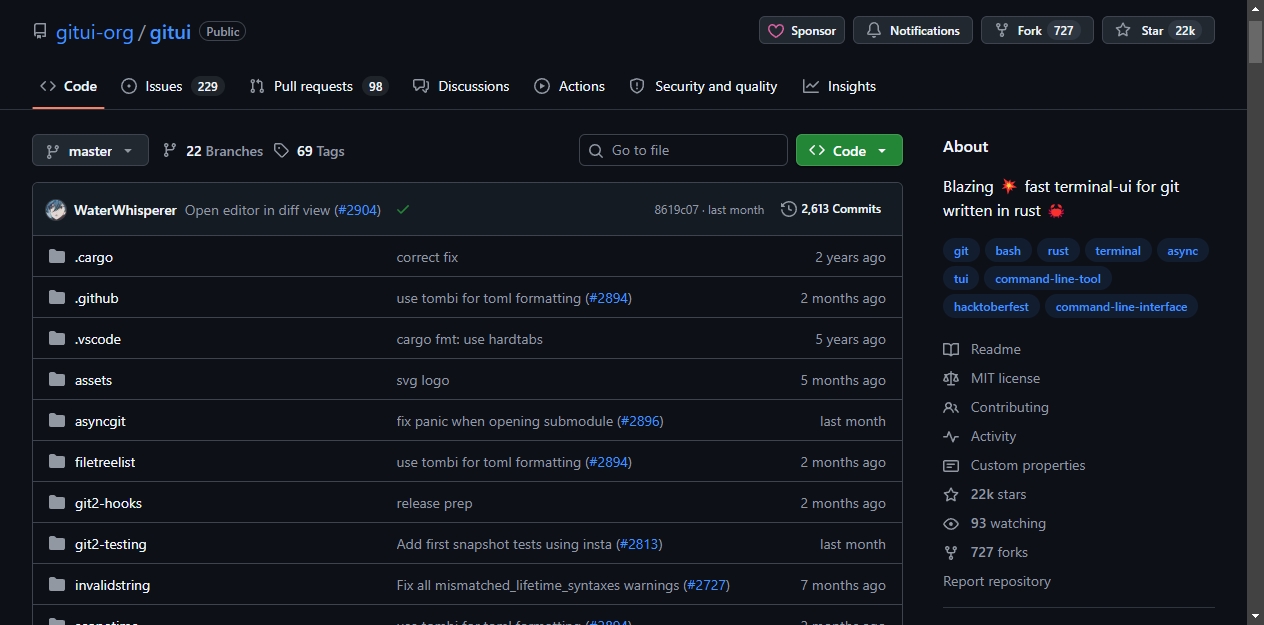Select the rust topic tag
The height and width of the screenshot is (625, 1264).
point(1058,251)
